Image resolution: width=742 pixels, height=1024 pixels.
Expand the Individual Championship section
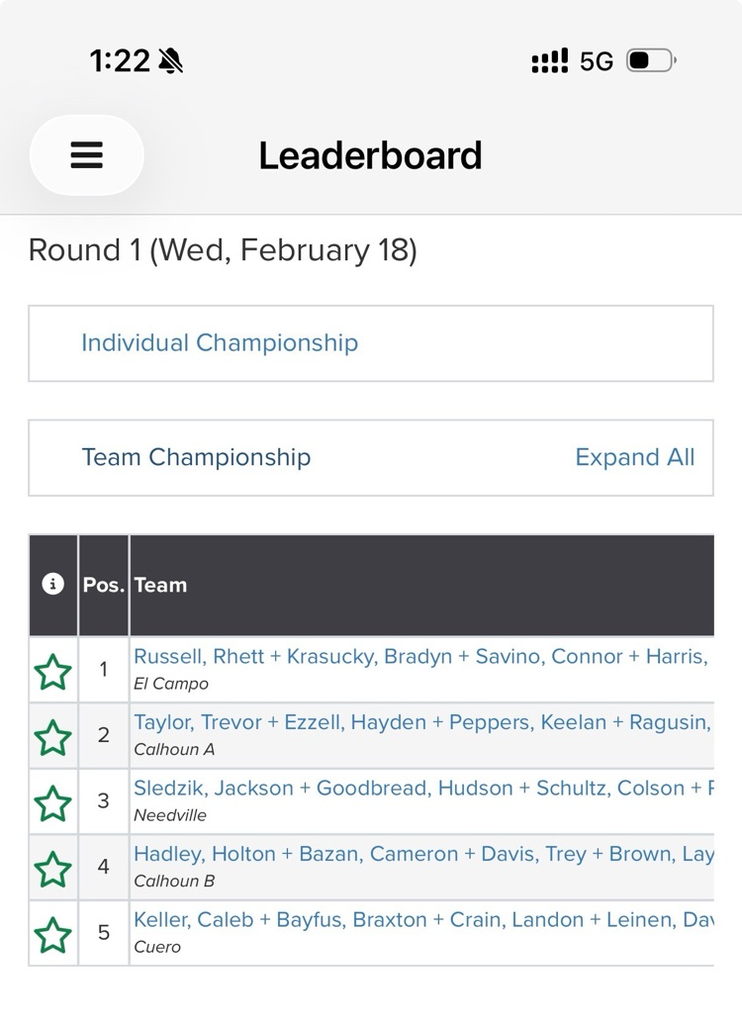[219, 343]
